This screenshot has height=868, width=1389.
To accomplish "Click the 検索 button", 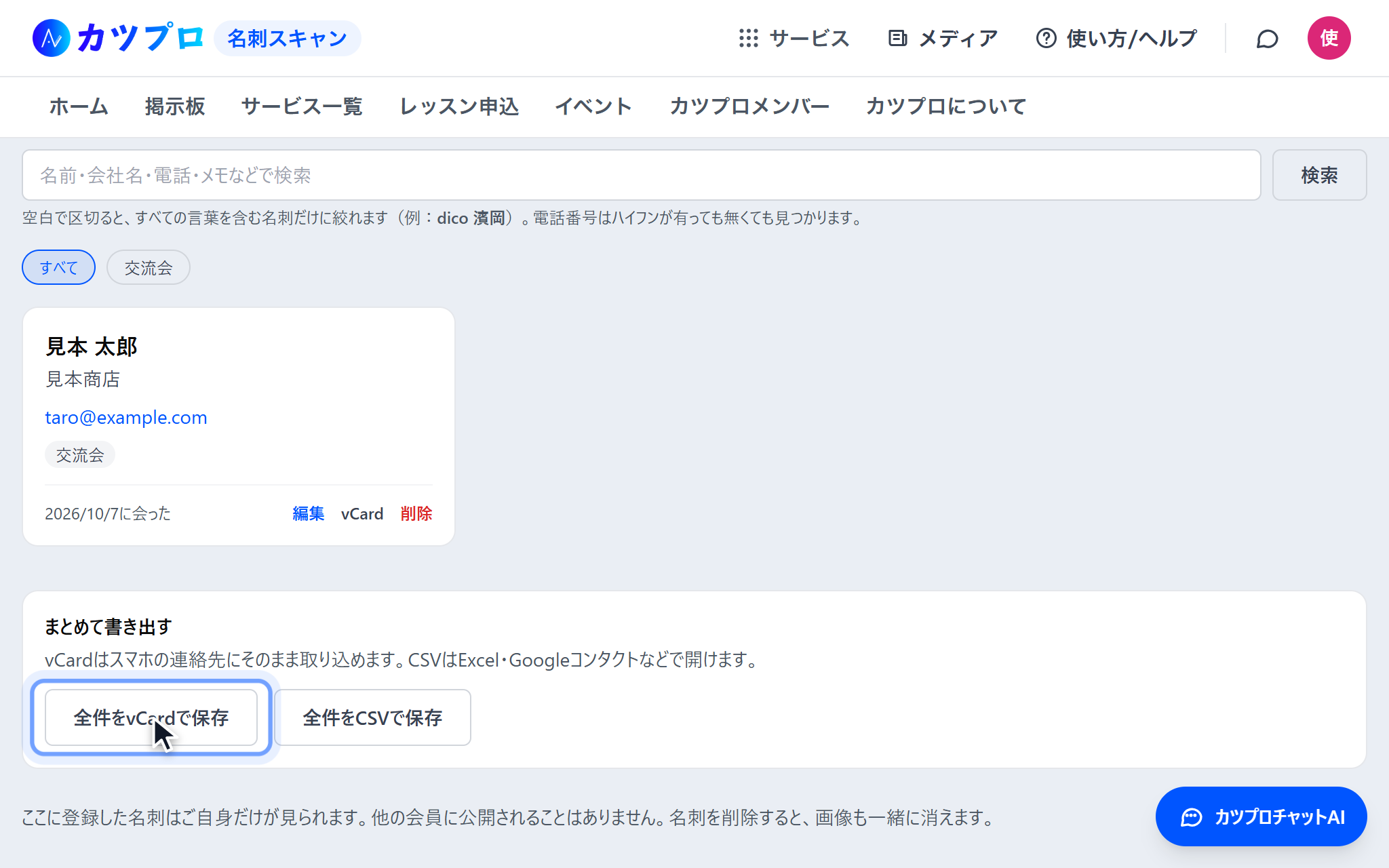I will (1319, 175).
